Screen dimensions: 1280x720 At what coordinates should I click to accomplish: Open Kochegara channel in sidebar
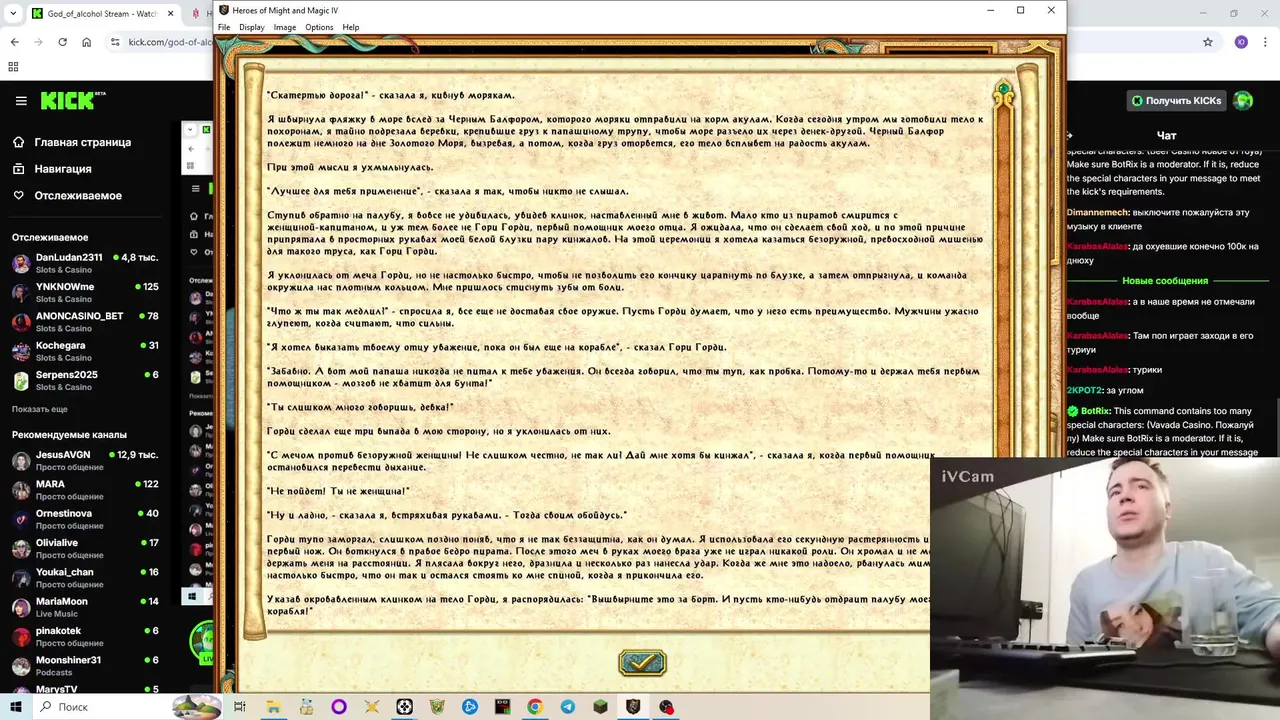86,351
